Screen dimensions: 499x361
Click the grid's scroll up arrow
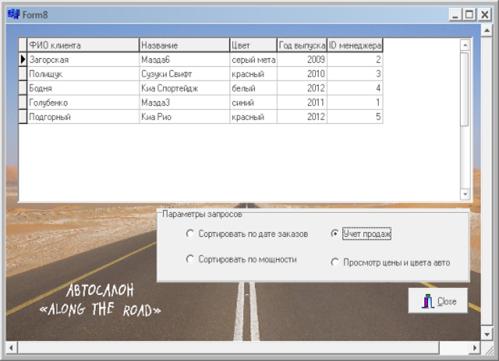[x=465, y=45]
